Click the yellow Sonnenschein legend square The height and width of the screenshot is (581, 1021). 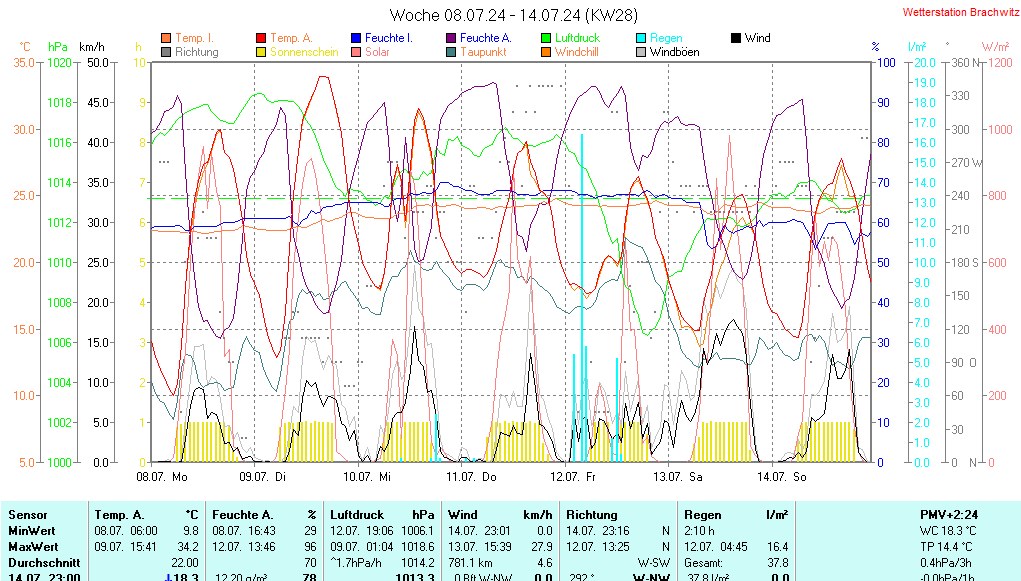[x=262, y=52]
